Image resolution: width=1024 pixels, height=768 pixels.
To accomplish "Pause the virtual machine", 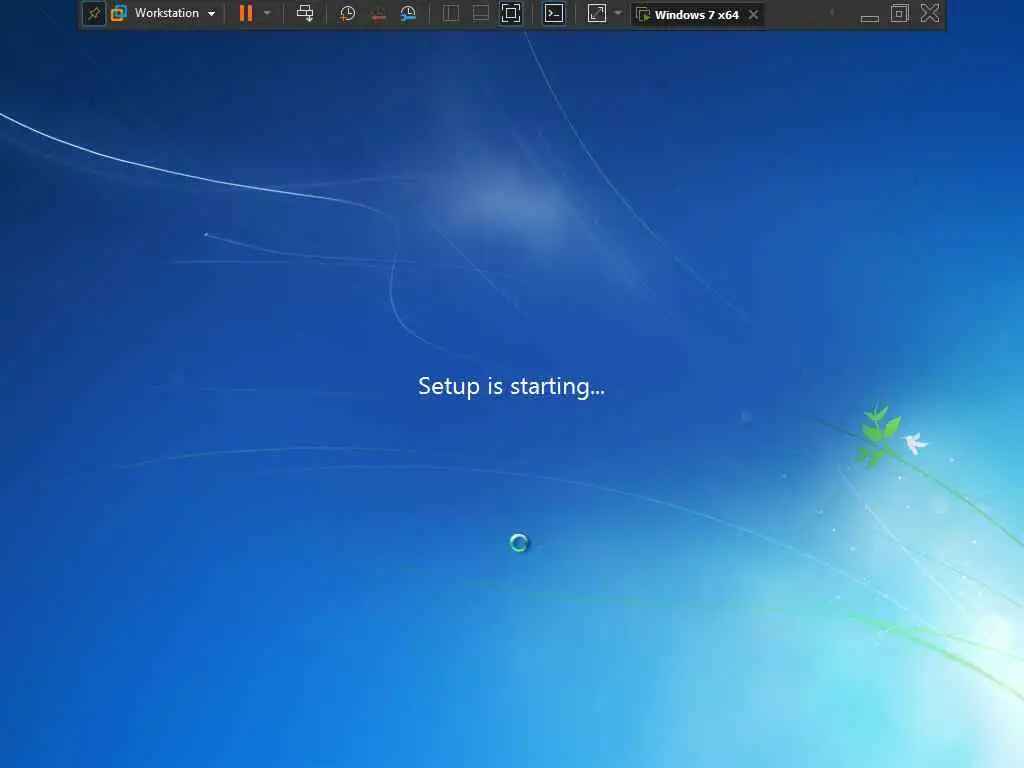I will (x=246, y=13).
